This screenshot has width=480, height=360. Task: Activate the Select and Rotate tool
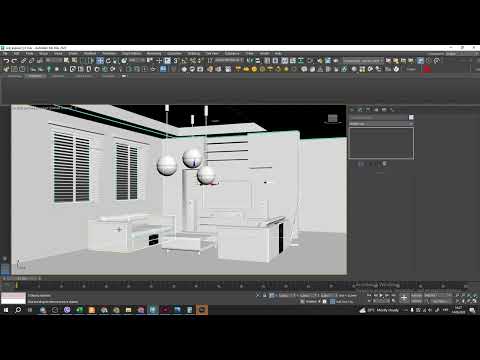point(108,61)
